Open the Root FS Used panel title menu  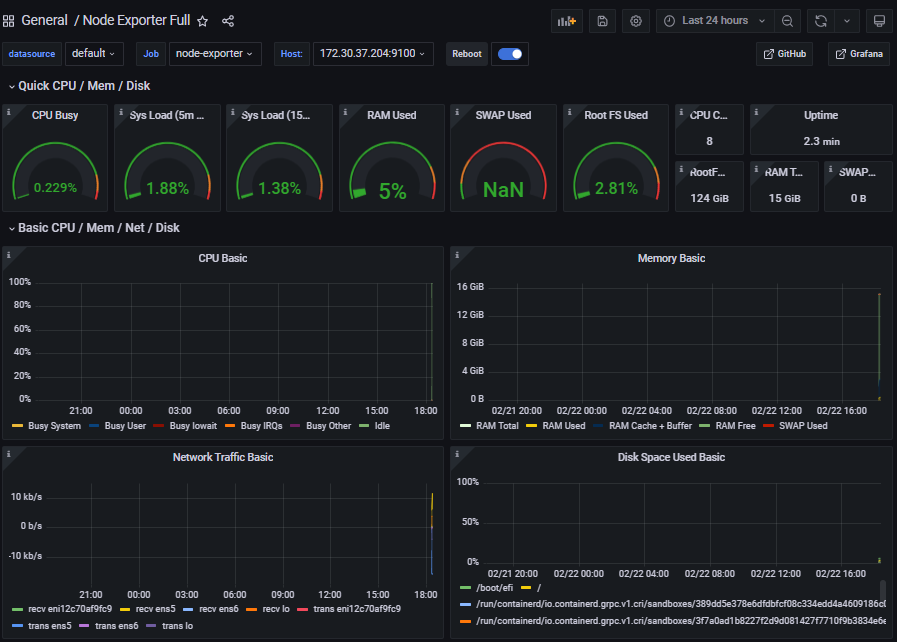pos(616,115)
